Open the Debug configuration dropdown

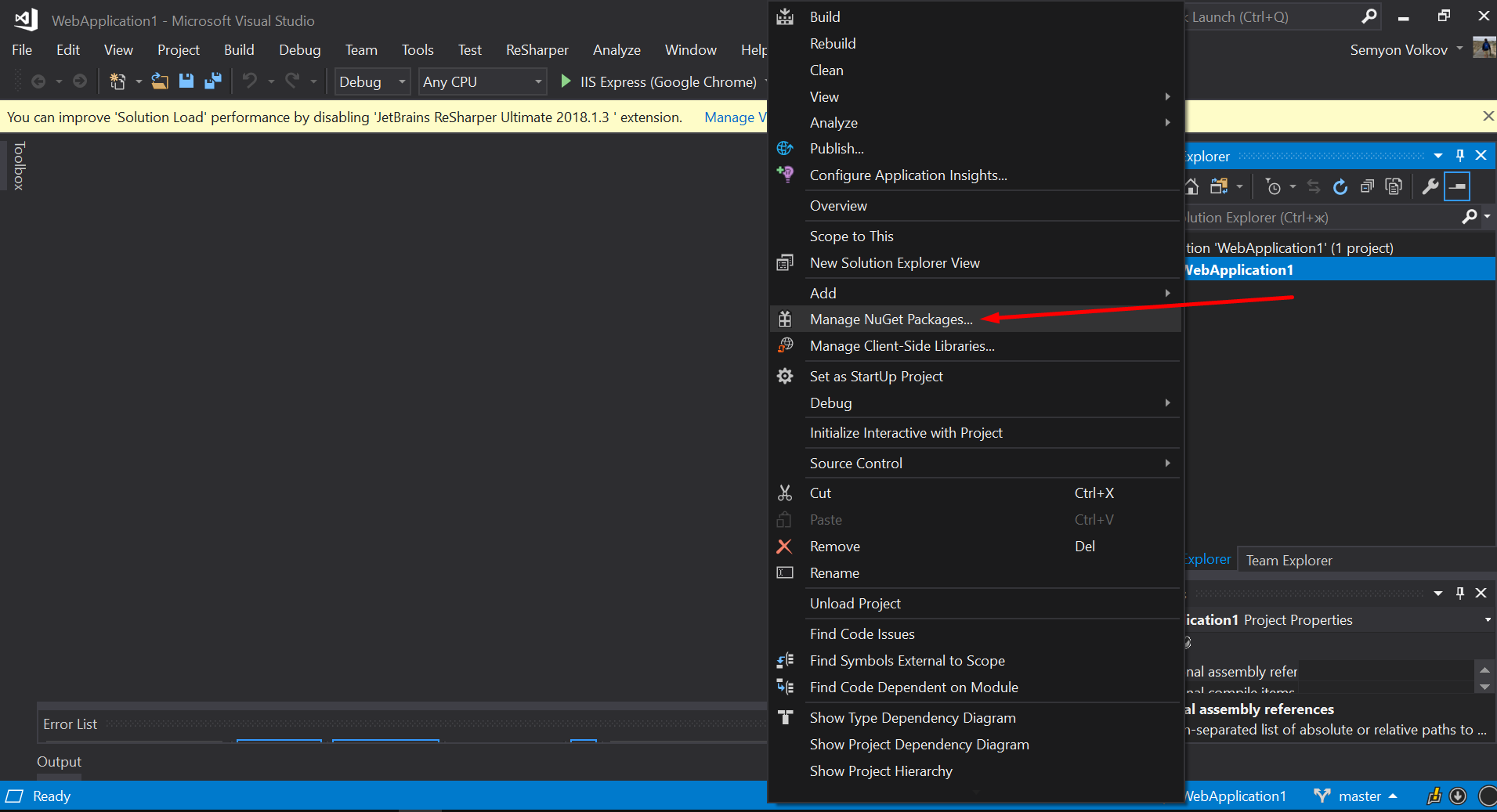[x=372, y=81]
